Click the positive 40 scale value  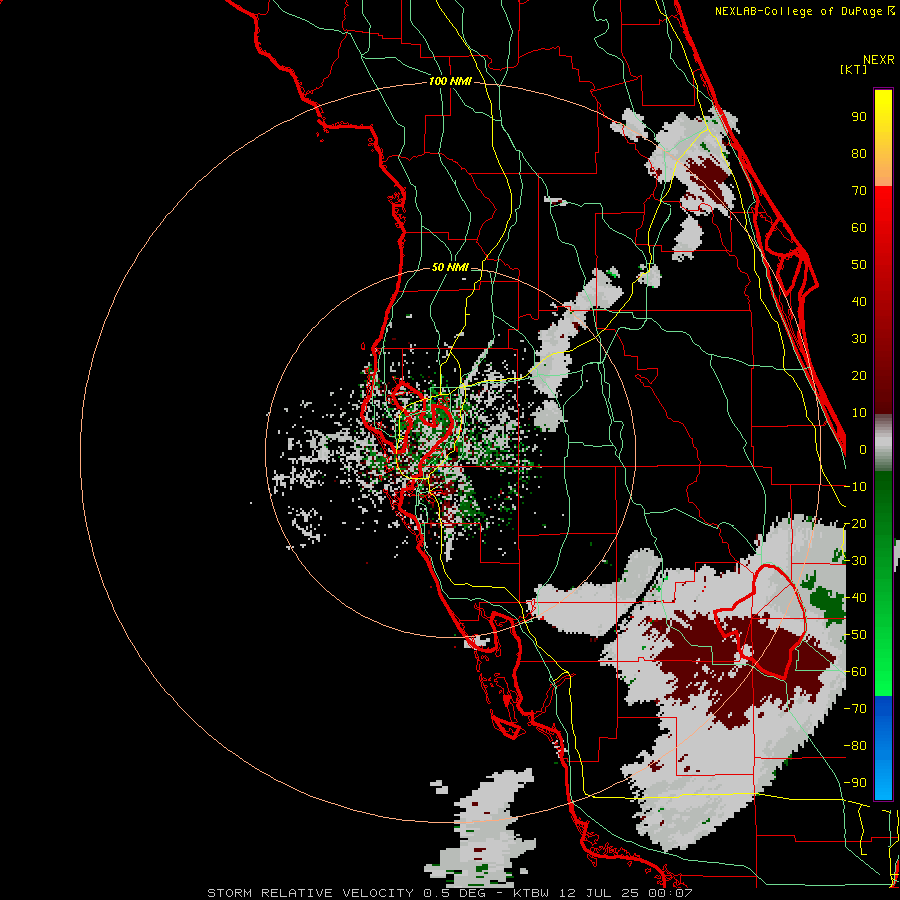click(x=859, y=301)
